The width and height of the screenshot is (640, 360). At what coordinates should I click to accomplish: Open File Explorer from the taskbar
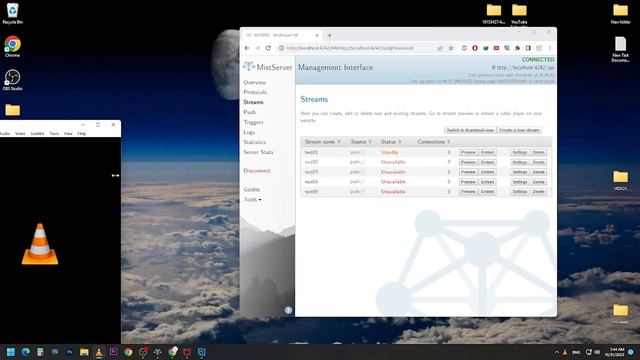tap(84, 352)
